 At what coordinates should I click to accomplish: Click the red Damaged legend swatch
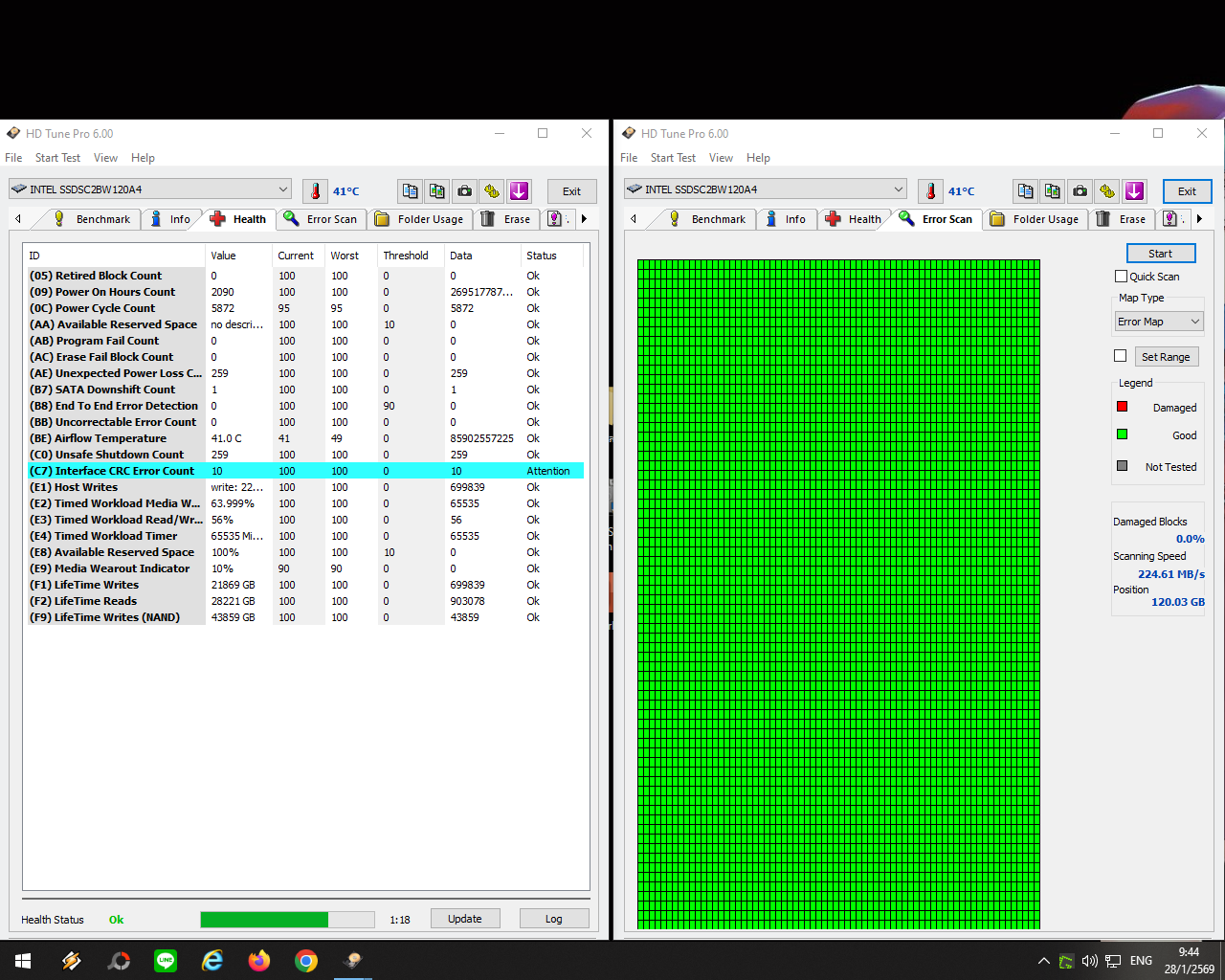tap(1122, 407)
